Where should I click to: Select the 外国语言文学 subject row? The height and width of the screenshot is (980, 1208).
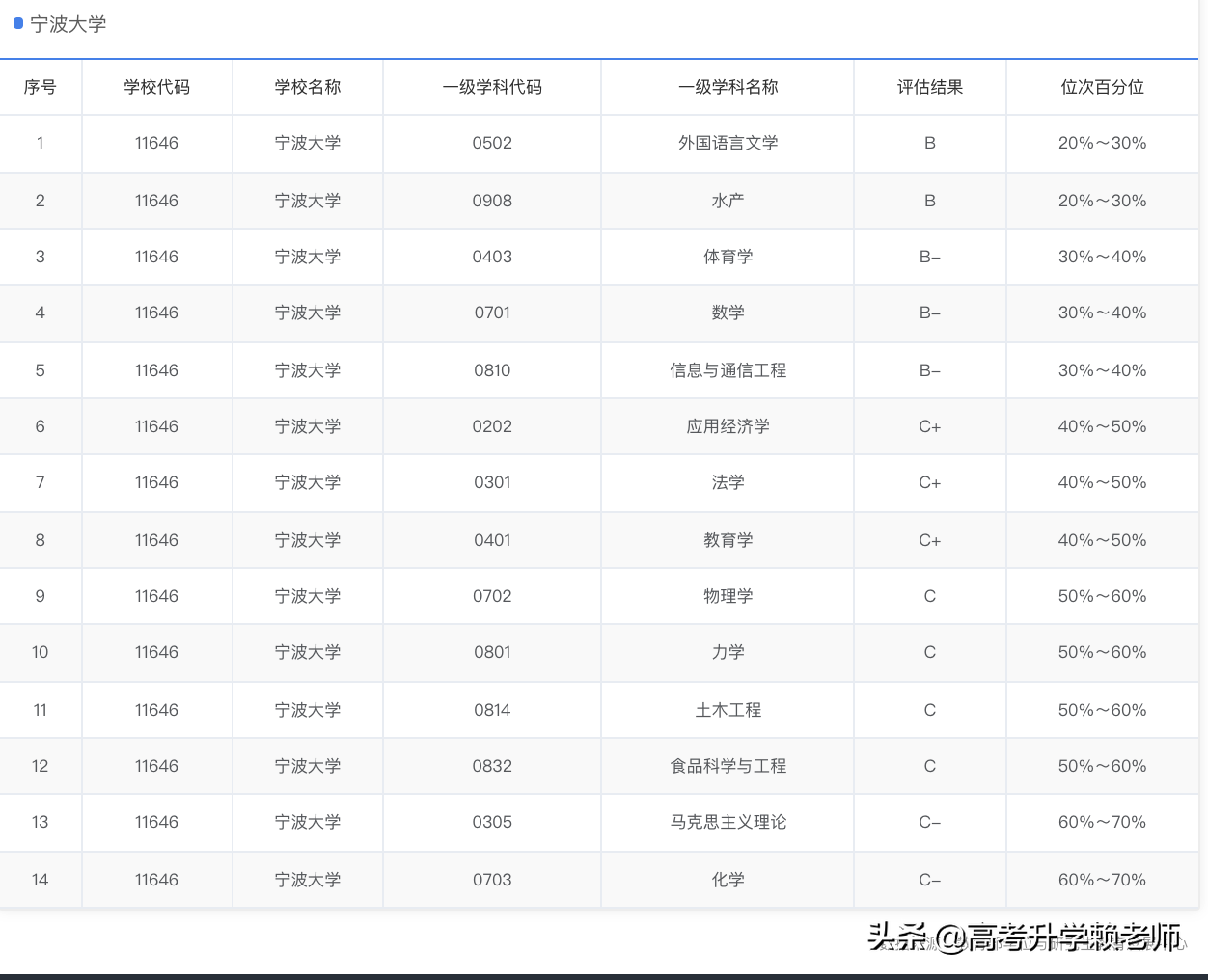coord(728,143)
